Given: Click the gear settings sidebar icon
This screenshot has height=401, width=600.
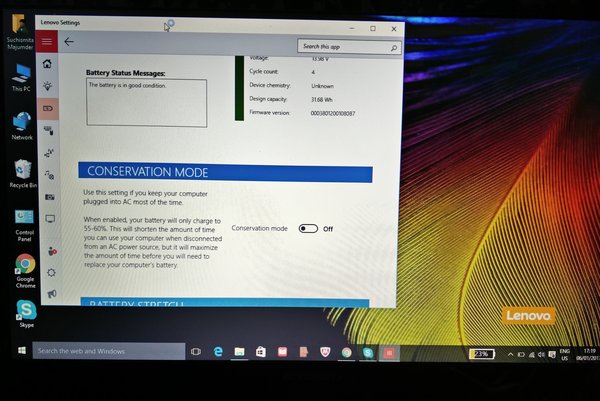Looking at the screenshot, I should point(51,271).
